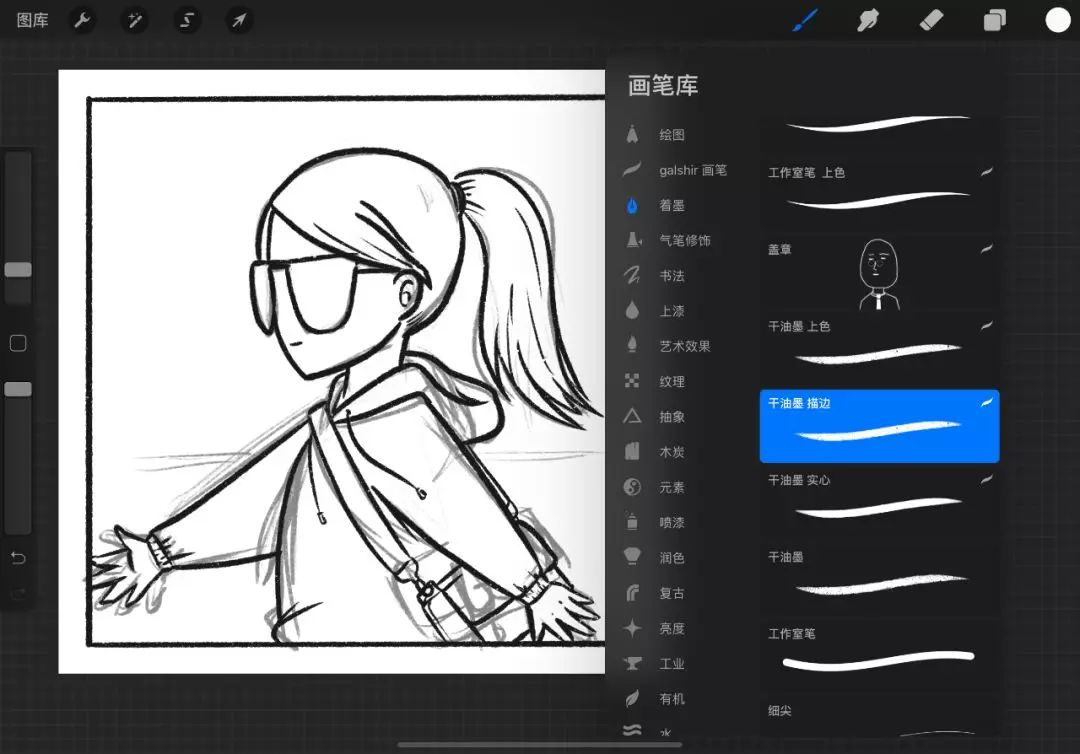This screenshot has width=1080, height=754.
Task: Select the Eraser tool
Action: click(931, 20)
